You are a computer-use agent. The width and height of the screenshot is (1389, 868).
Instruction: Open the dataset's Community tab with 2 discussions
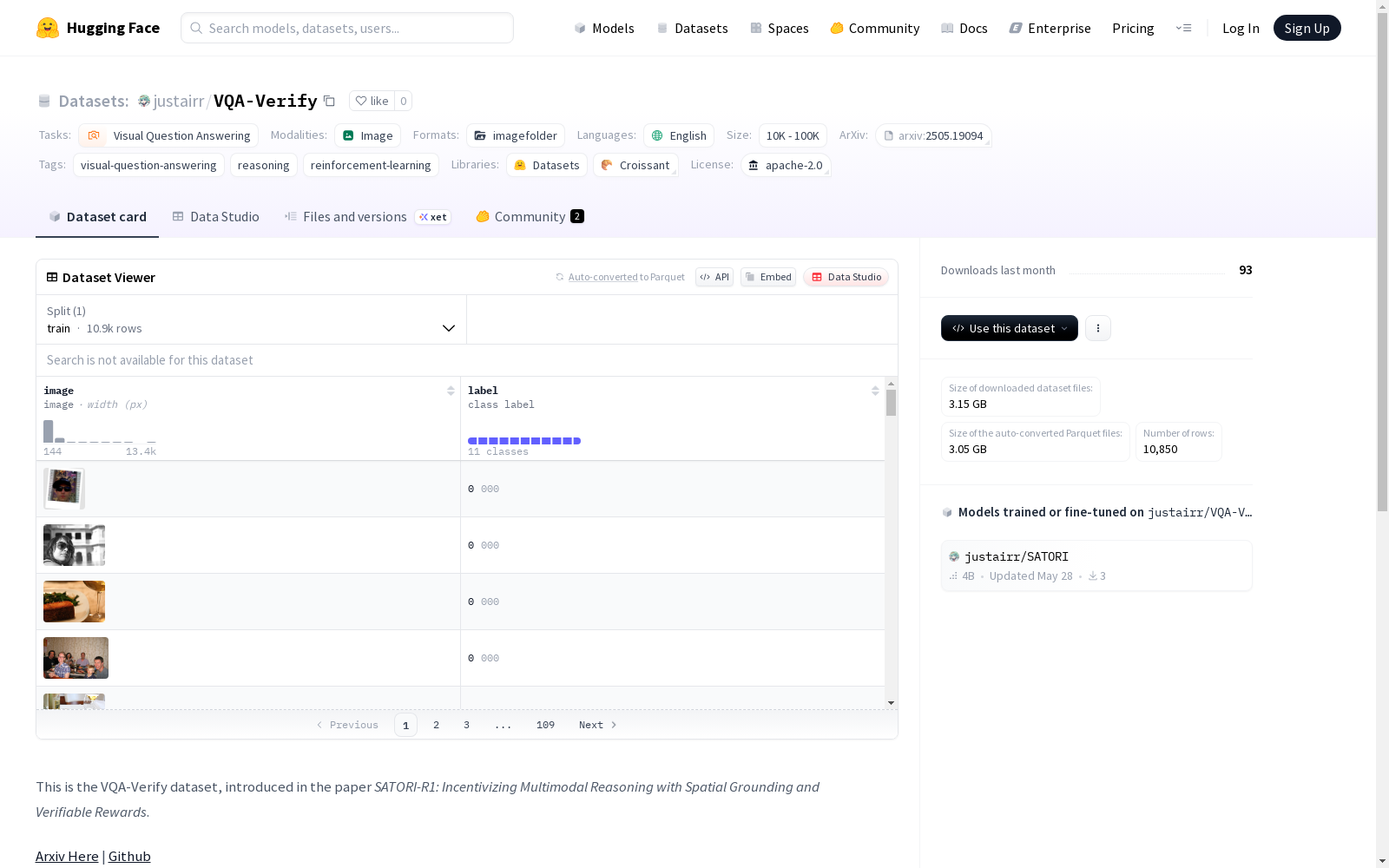click(x=530, y=217)
